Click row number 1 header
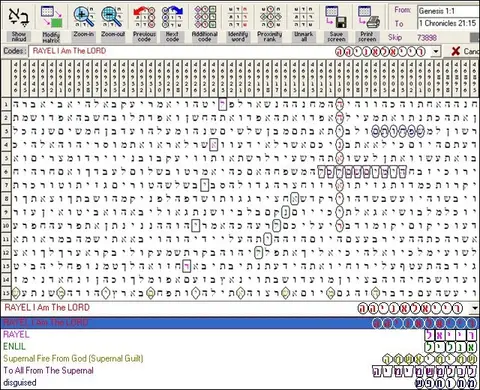 [6, 105]
